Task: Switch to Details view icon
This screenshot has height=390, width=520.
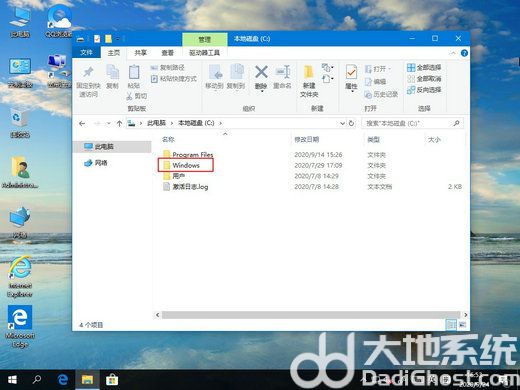Action: pyautogui.click(x=451, y=324)
